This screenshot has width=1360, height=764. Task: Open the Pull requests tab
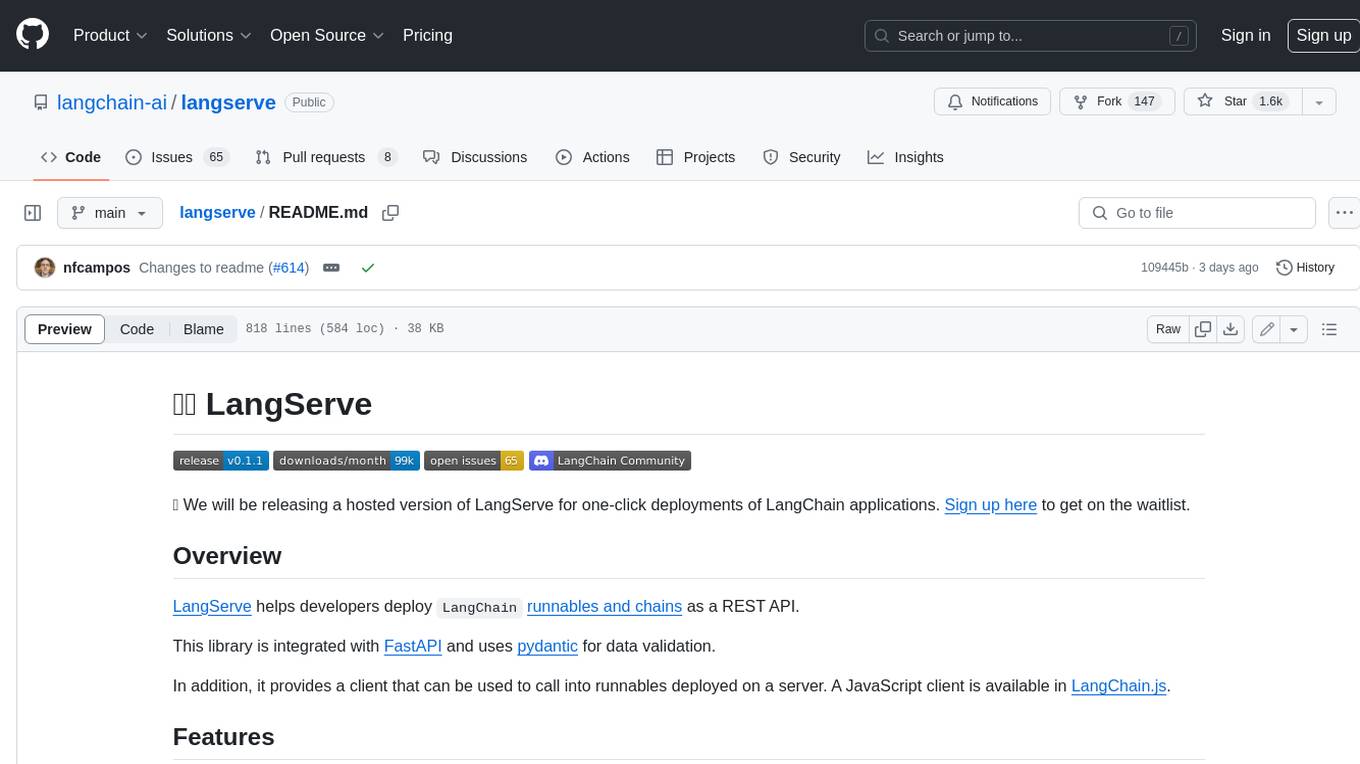pos(326,157)
